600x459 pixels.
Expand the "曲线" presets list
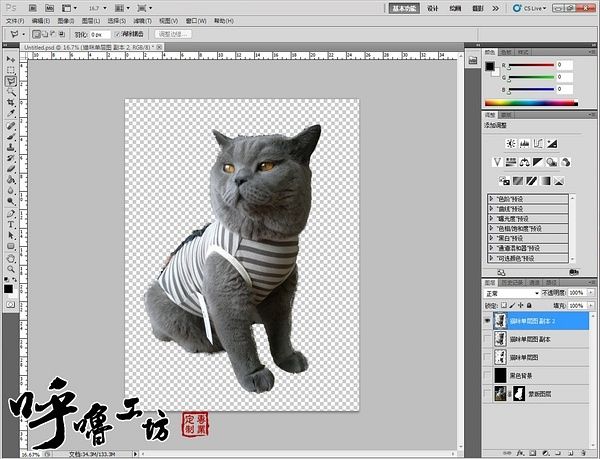coord(491,208)
